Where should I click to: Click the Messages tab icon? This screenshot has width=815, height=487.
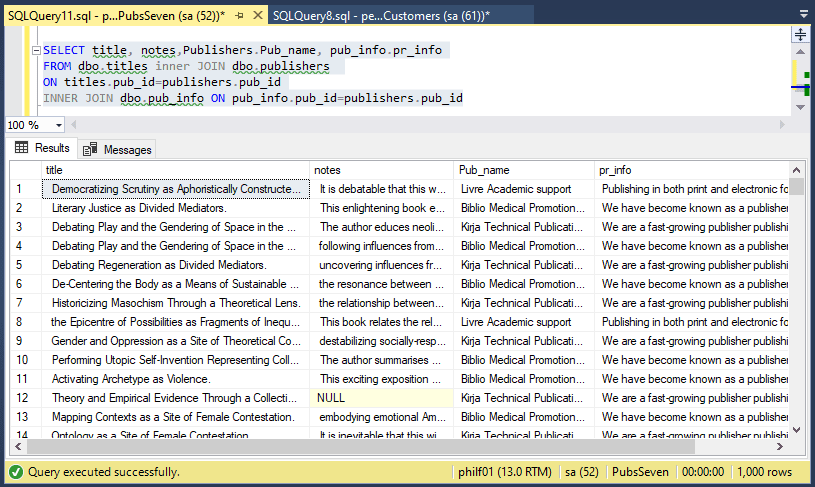click(90, 149)
